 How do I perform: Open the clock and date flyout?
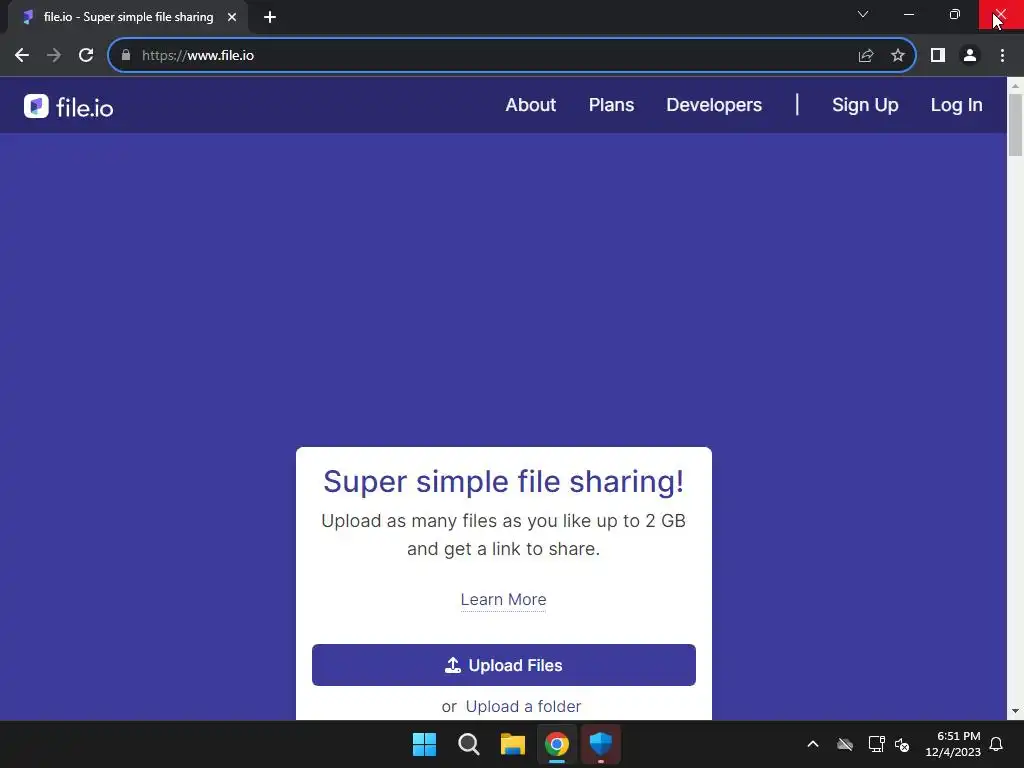pos(953,744)
